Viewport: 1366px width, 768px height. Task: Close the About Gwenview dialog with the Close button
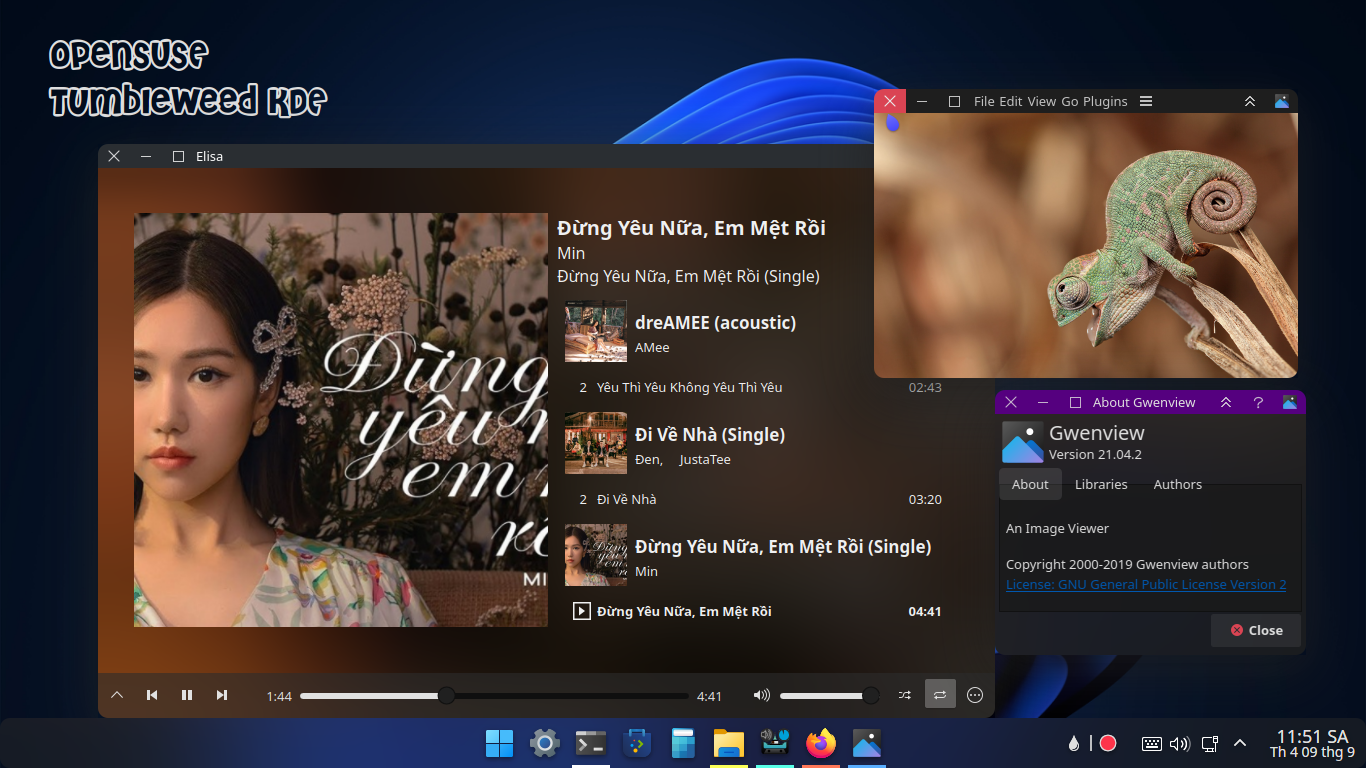1256,630
